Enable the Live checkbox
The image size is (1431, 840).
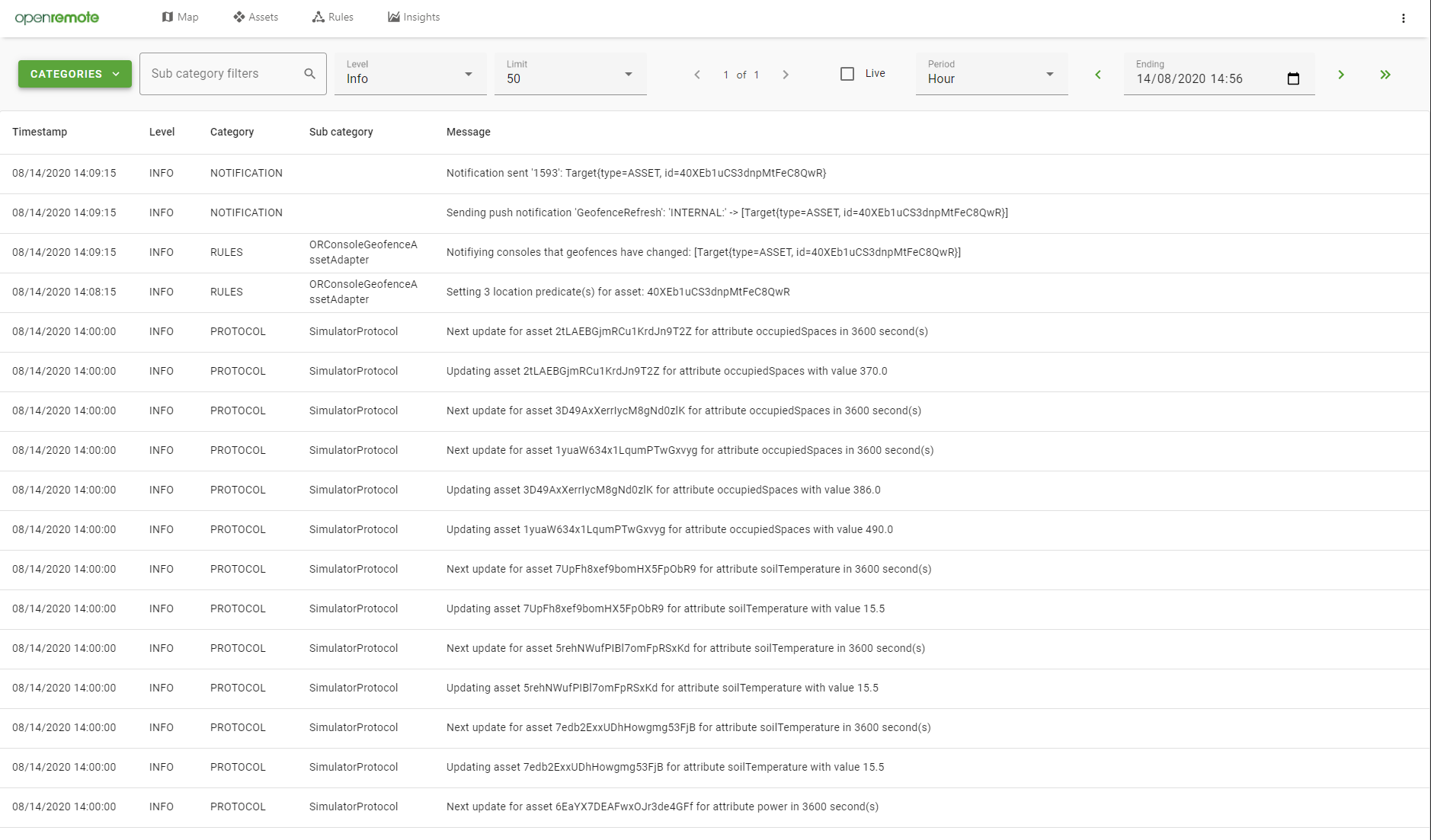pyautogui.click(x=847, y=74)
